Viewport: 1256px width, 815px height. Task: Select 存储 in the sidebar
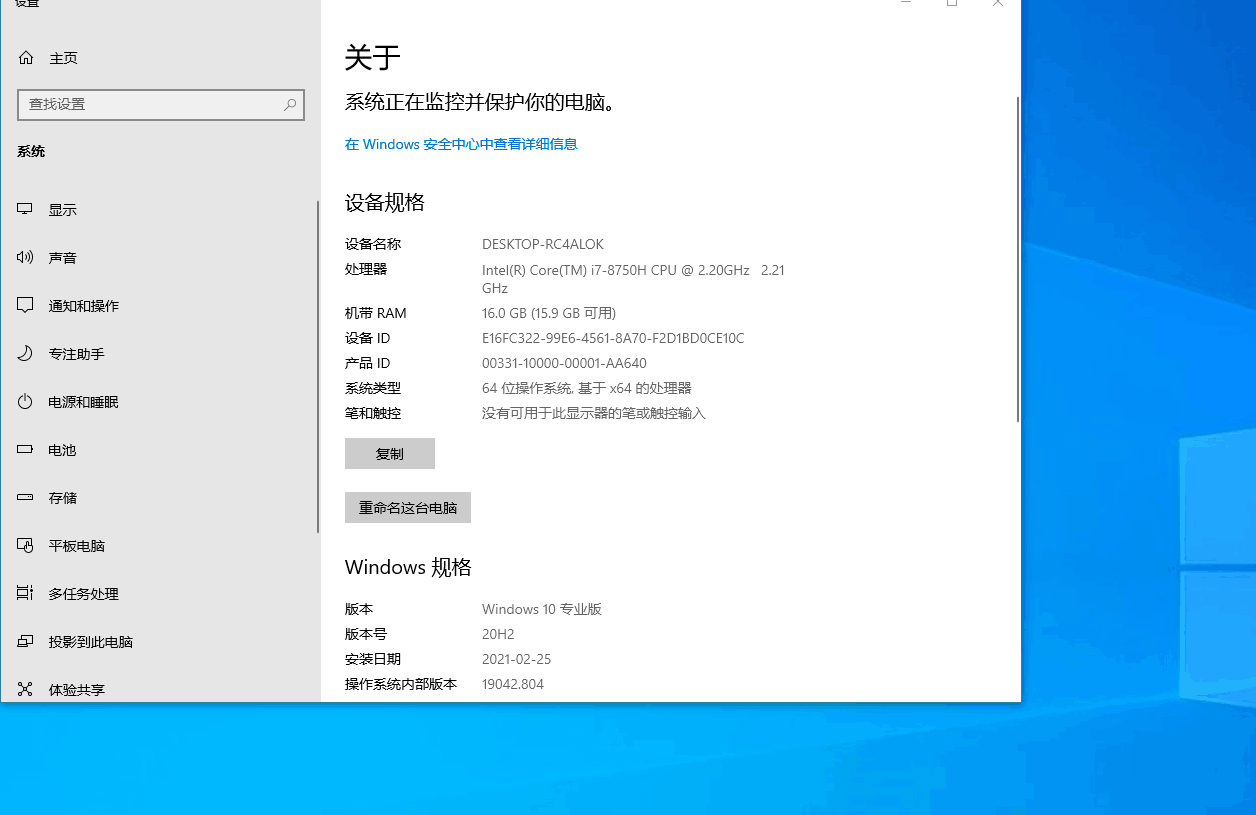coord(160,498)
